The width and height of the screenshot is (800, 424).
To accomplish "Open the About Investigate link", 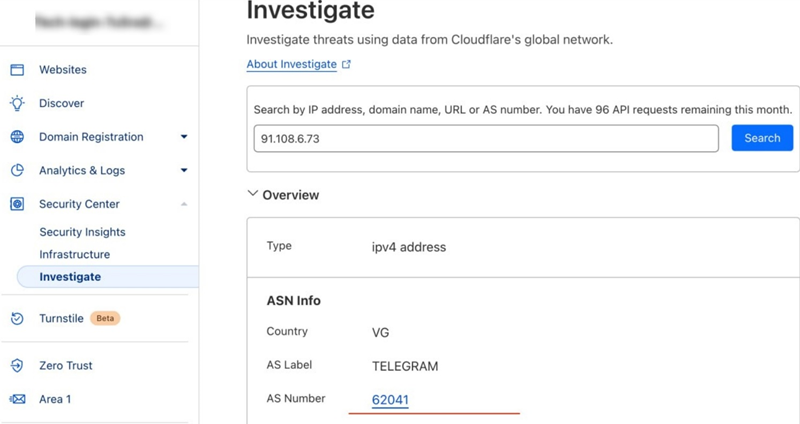I will coord(292,64).
